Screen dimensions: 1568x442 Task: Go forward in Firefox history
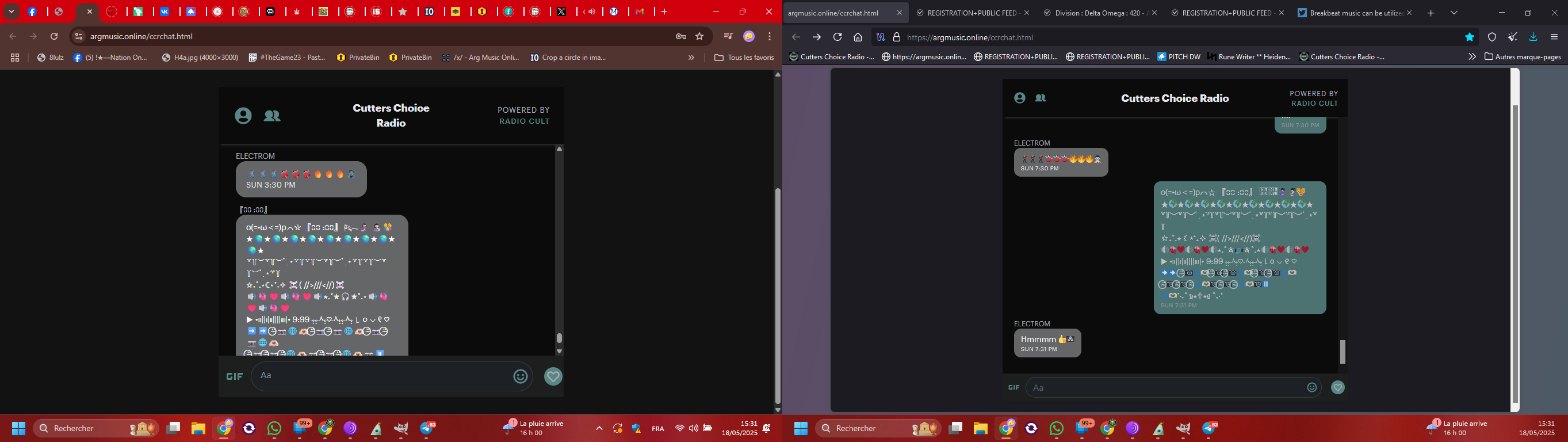click(x=816, y=37)
